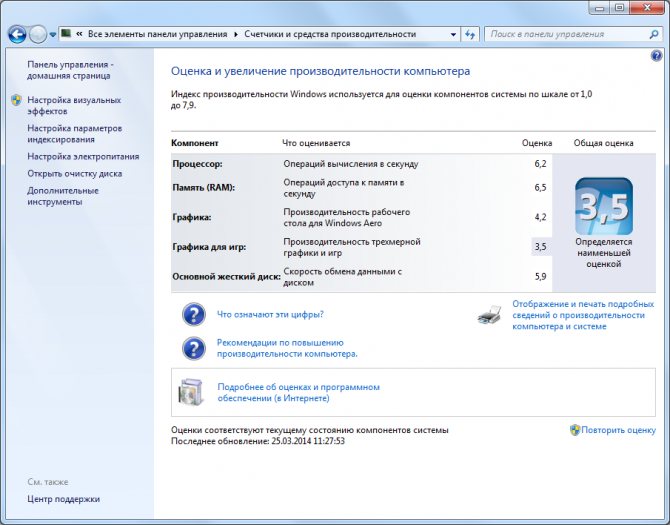Click the memory score value 6,5
670x525 pixels.
coord(540,188)
